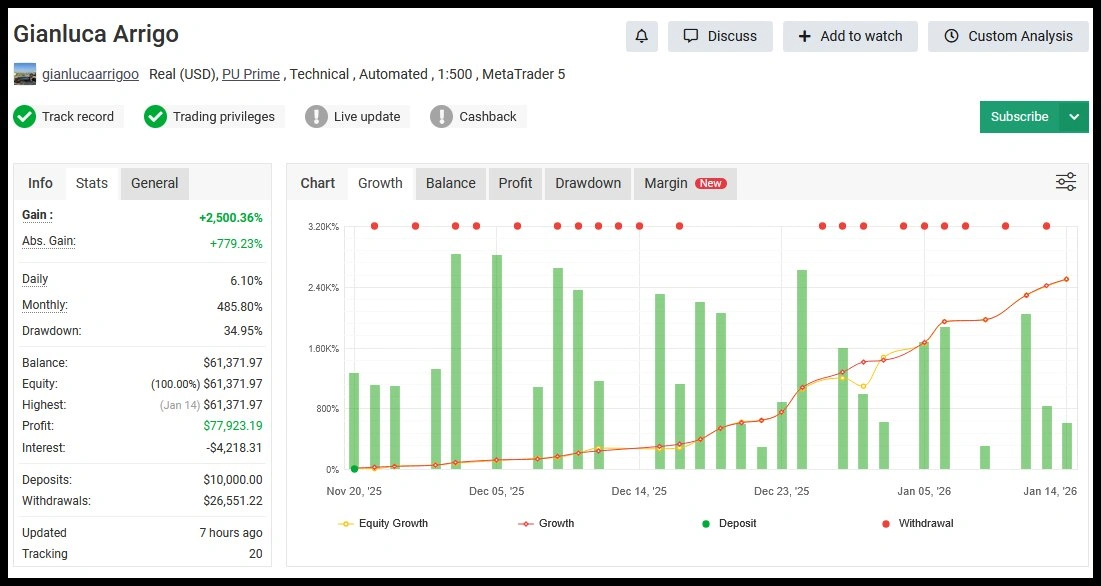Open the PU Prime broker link
The width and height of the screenshot is (1101, 586).
[251, 74]
